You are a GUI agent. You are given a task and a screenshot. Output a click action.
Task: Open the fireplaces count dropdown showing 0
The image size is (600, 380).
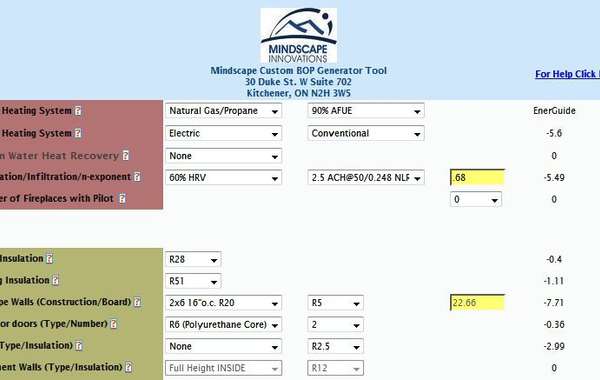[476, 199]
